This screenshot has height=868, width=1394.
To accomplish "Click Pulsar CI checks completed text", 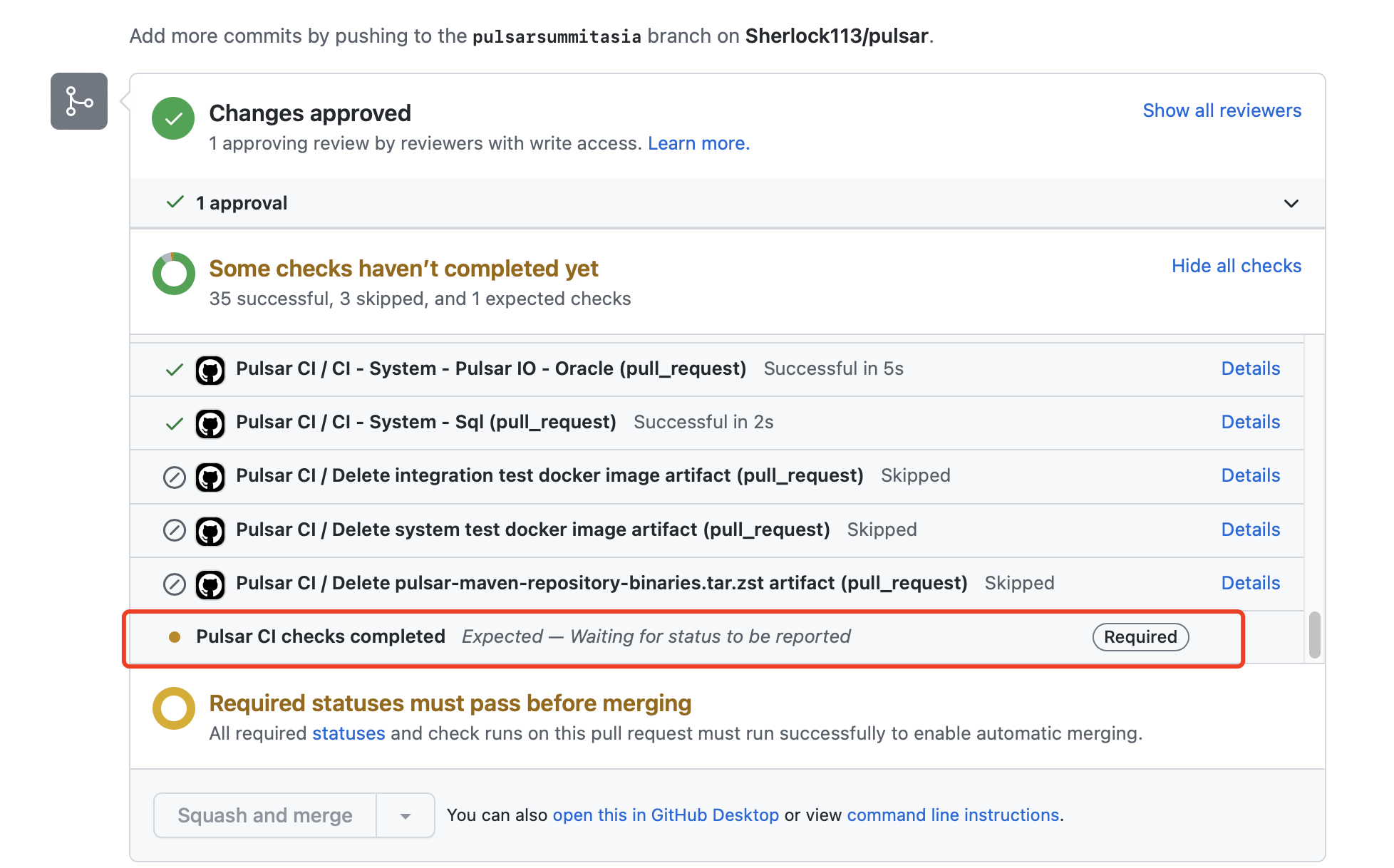I will 321,636.
